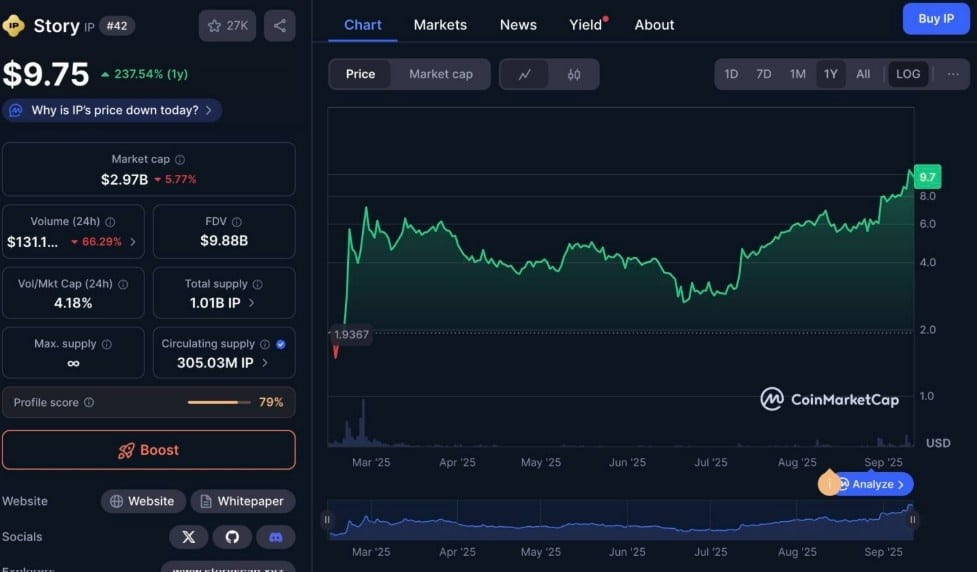Image resolution: width=977 pixels, height=572 pixels.
Task: Open the Whitepaper link
Action: [243, 501]
